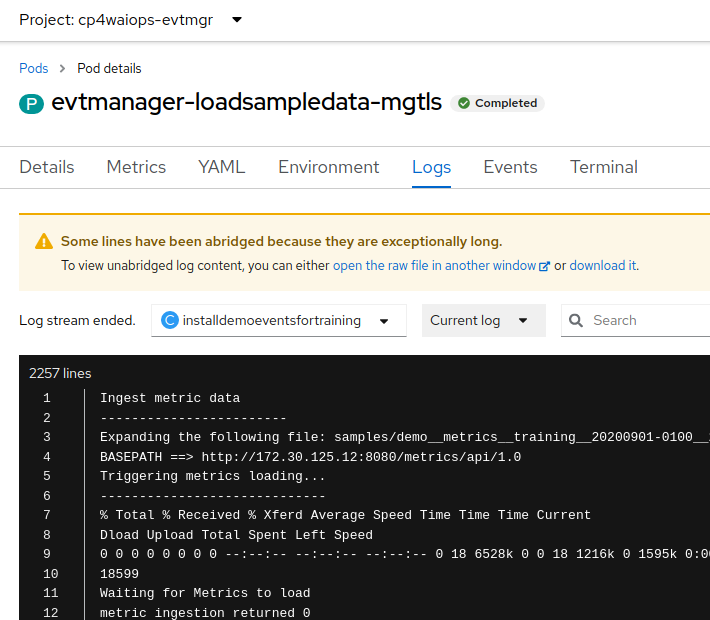Click into the log Search input field
Viewport: 710px width, 620px height.
(650, 320)
